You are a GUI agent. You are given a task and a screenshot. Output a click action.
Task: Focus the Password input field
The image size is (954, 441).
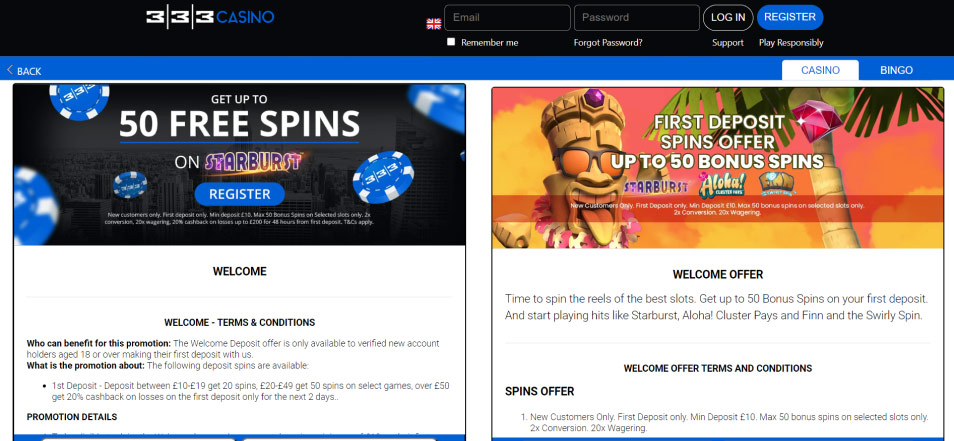[x=636, y=18]
